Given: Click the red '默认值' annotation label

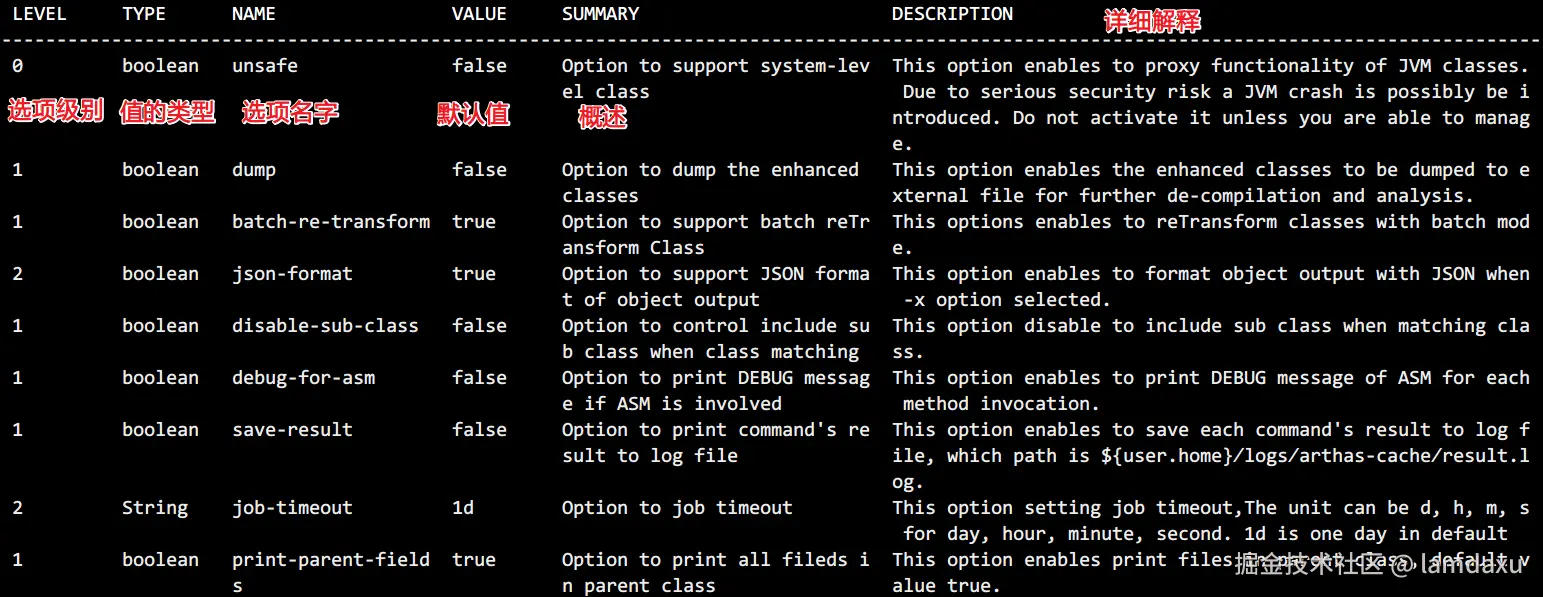Looking at the screenshot, I should (x=474, y=114).
